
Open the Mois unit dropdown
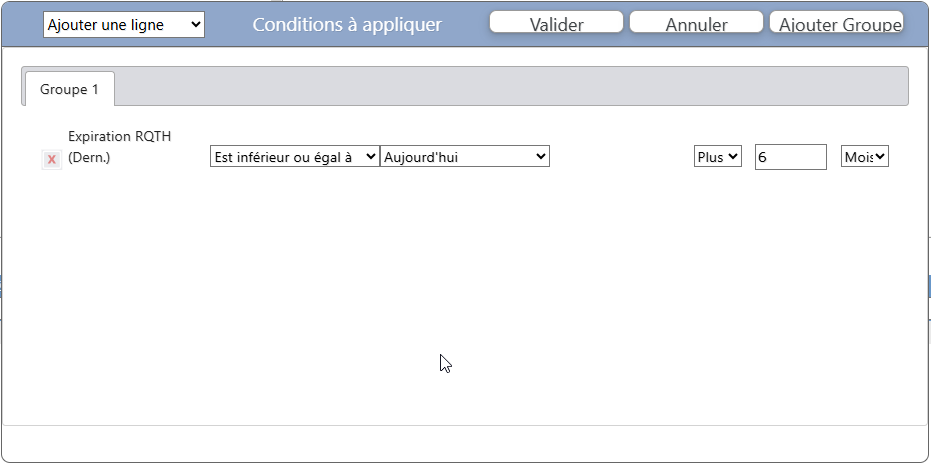point(865,157)
